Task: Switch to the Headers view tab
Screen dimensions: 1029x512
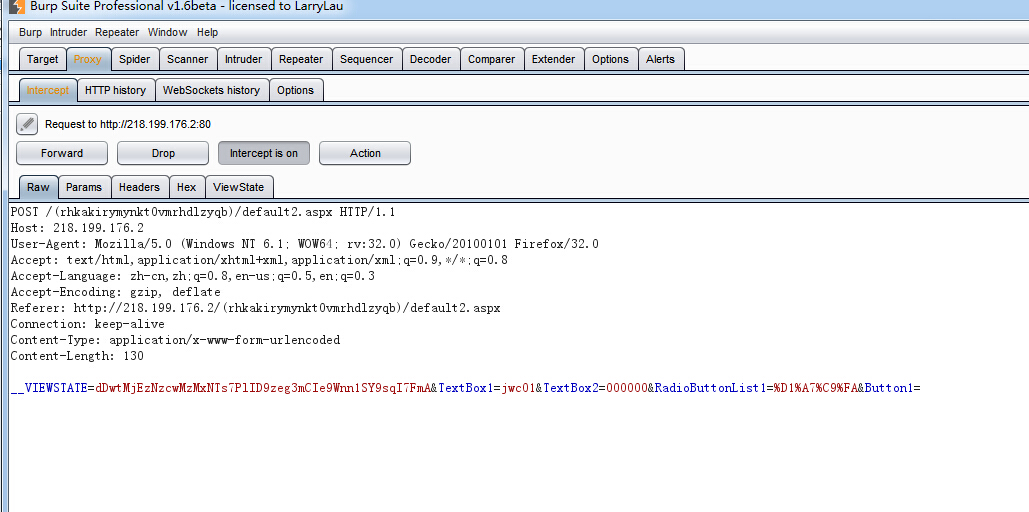Action: [x=139, y=187]
